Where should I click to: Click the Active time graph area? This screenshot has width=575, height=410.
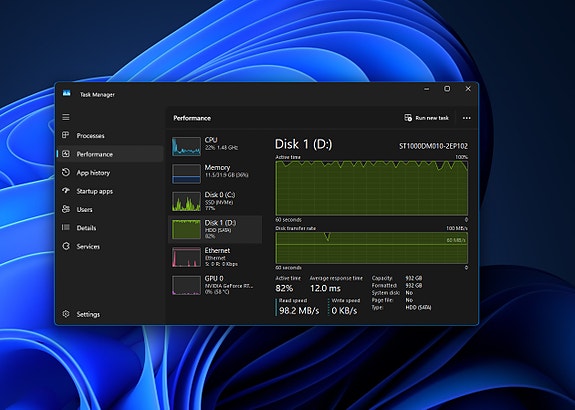click(371, 188)
